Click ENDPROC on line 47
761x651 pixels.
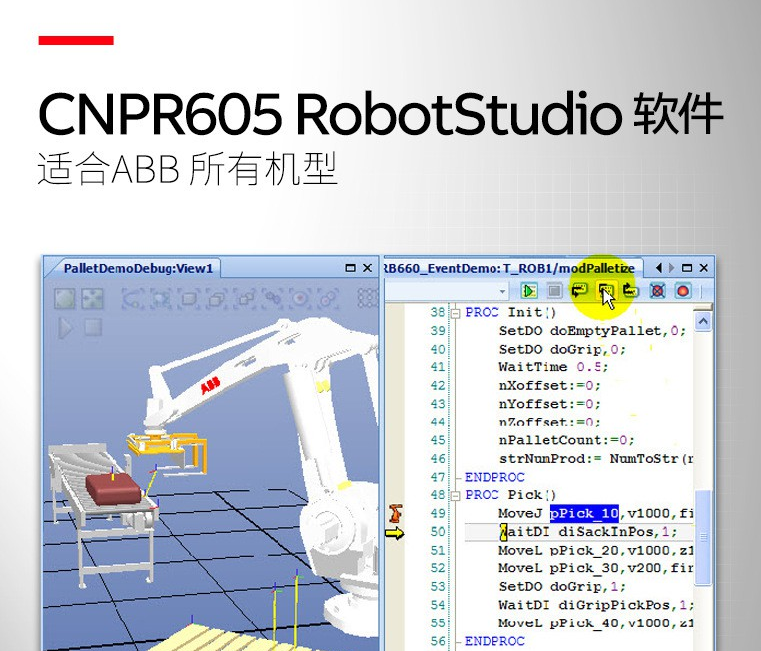pos(495,477)
